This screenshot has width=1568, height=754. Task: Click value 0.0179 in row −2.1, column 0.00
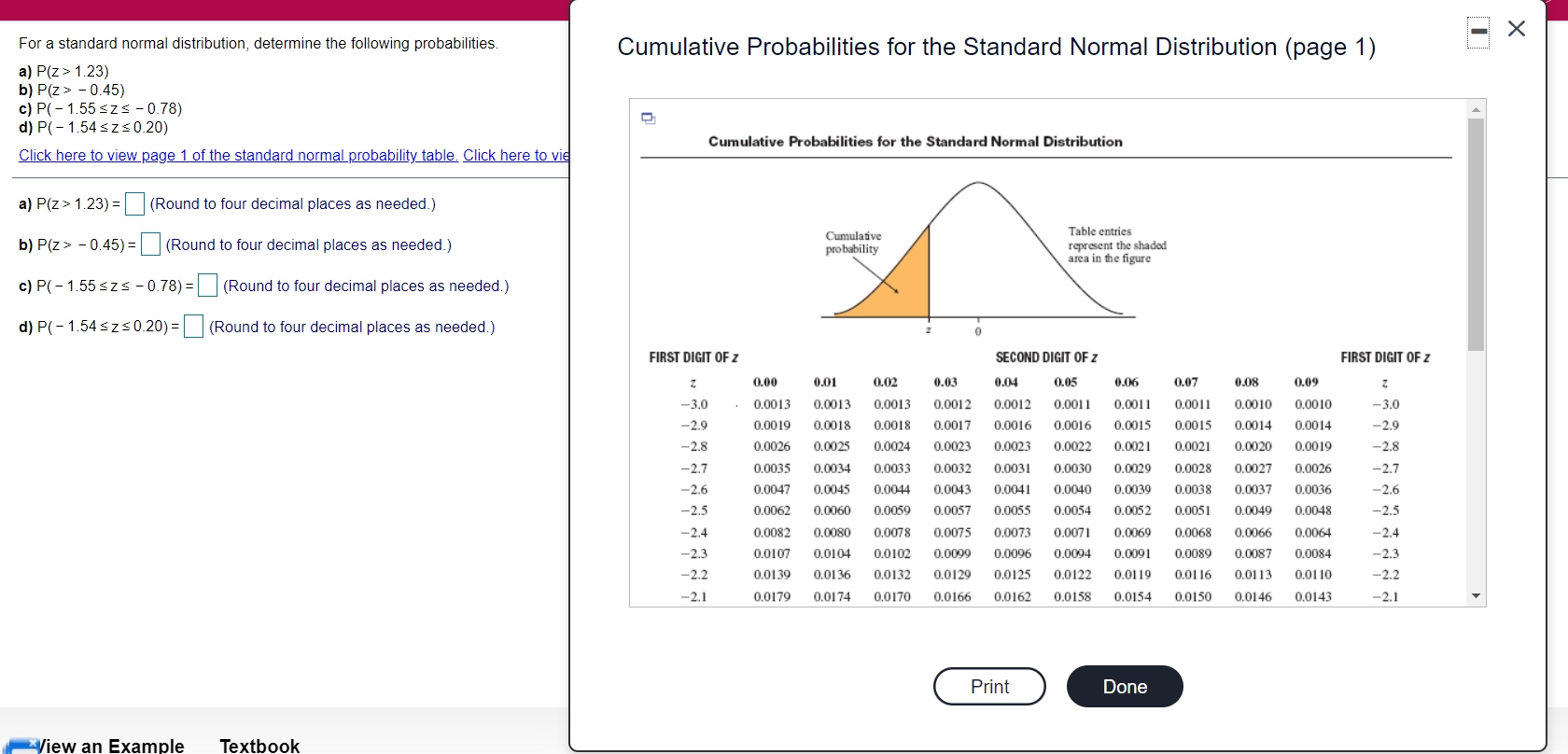[x=772, y=597]
